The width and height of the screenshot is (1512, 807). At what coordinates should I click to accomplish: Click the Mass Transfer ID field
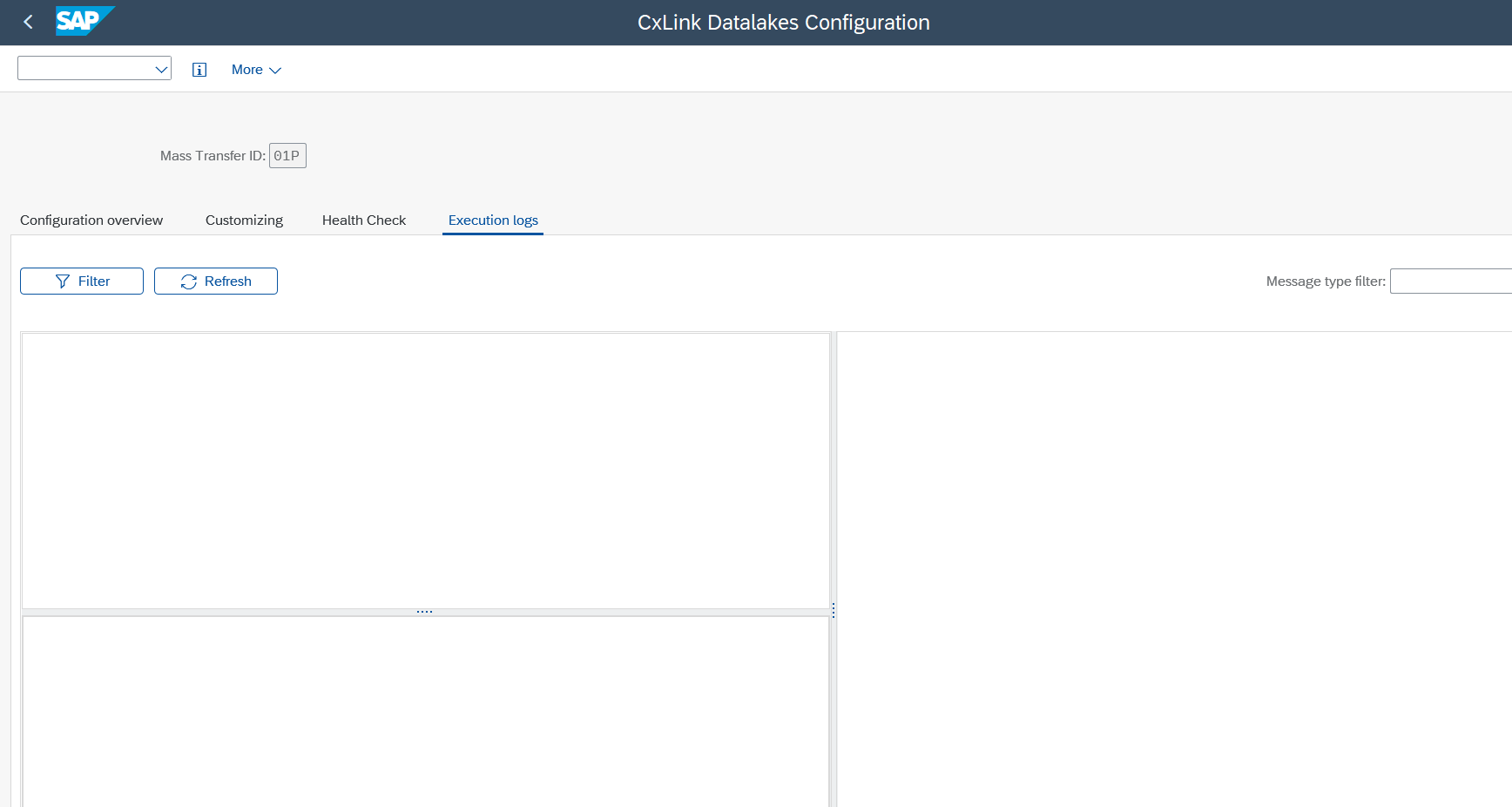coord(287,156)
